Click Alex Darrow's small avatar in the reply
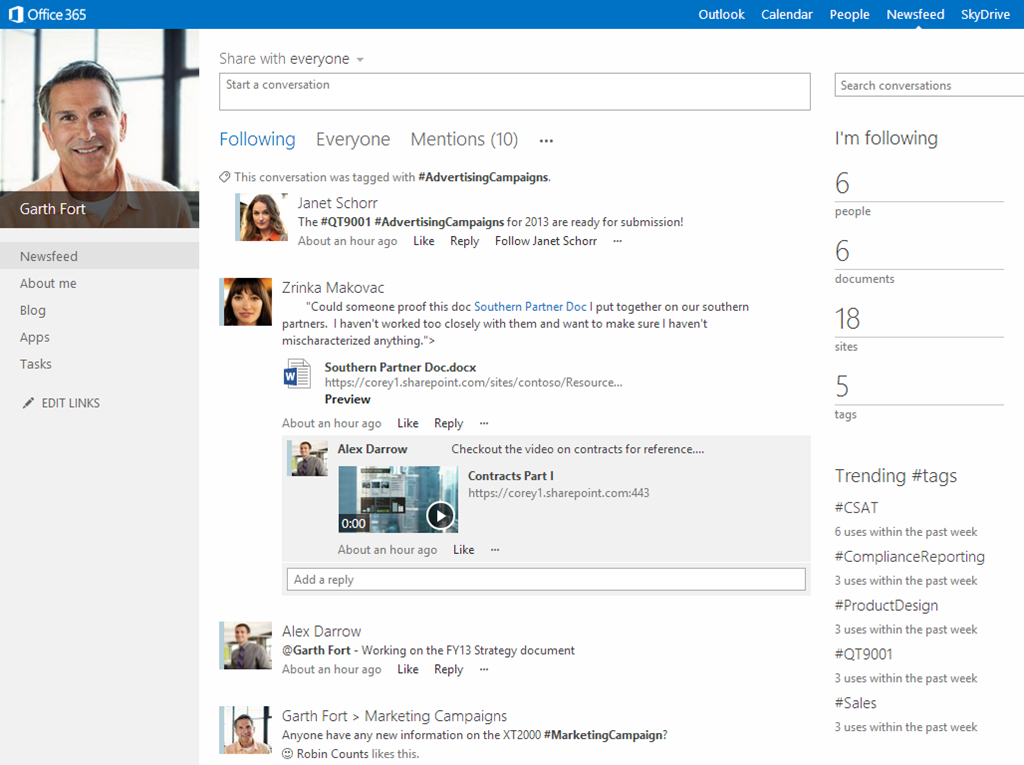 (308, 458)
